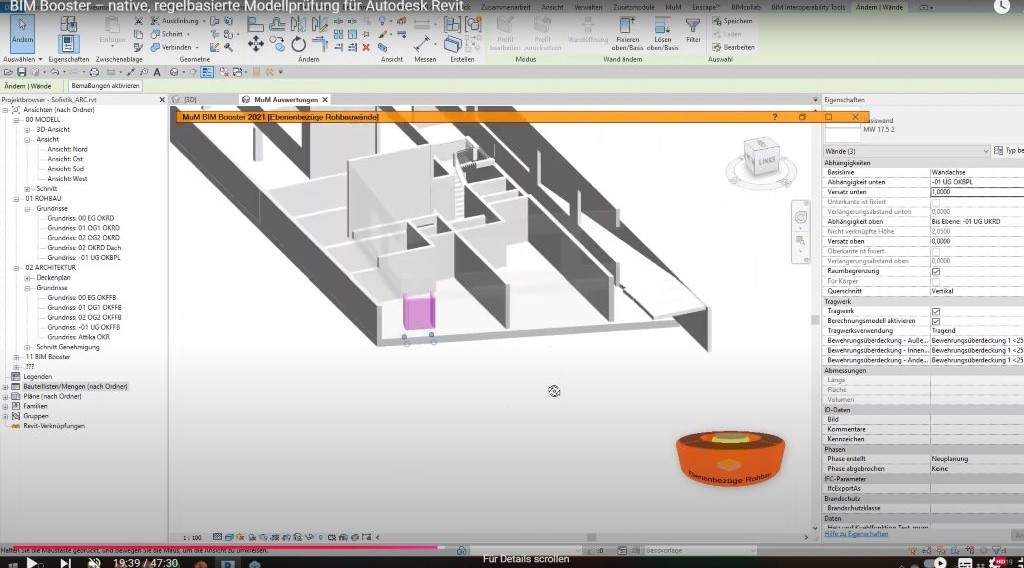Screen dimensions: 1024x568
Task: Click the Messen measure tool icon
Action: click(424, 43)
